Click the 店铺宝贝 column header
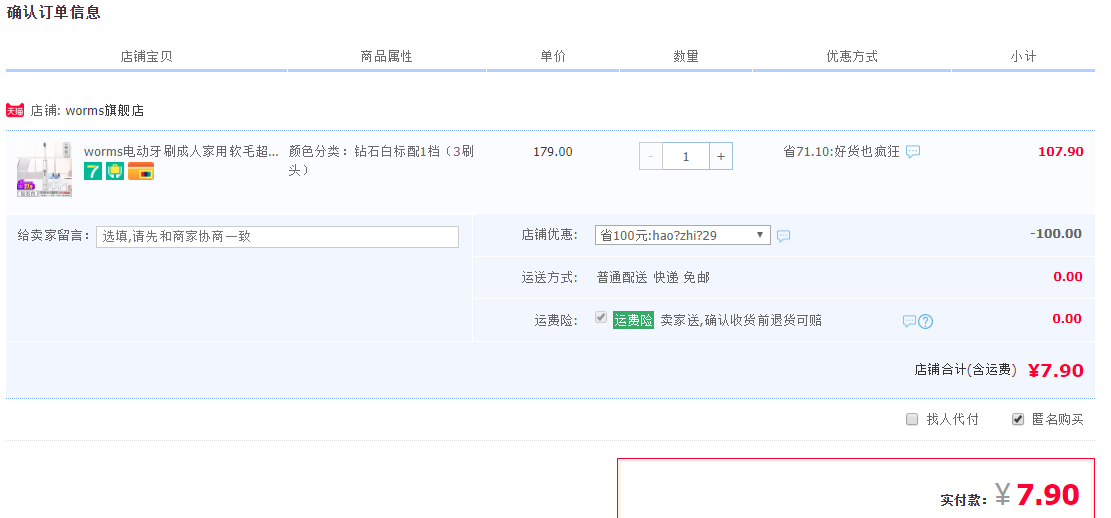Image resolution: width=1111 pixels, height=518 pixels. [x=146, y=57]
